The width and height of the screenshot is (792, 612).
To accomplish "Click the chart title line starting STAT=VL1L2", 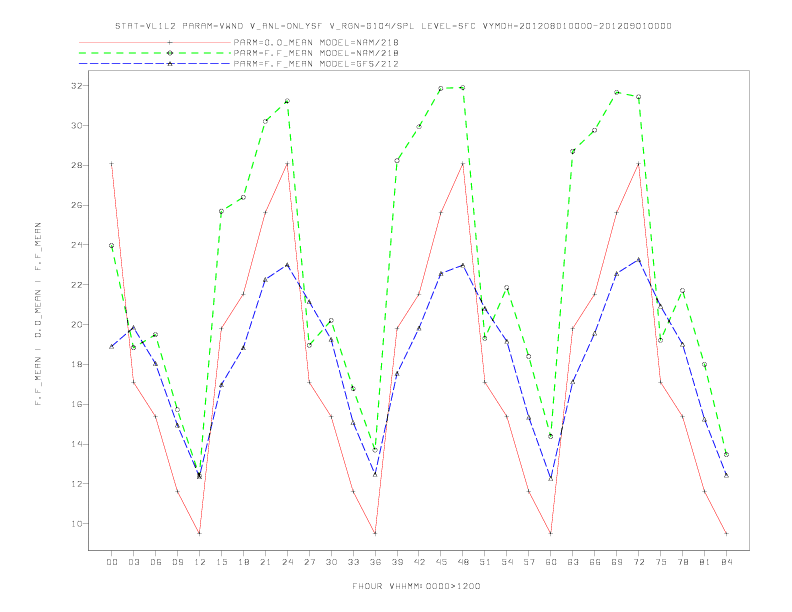I will 393,26.
